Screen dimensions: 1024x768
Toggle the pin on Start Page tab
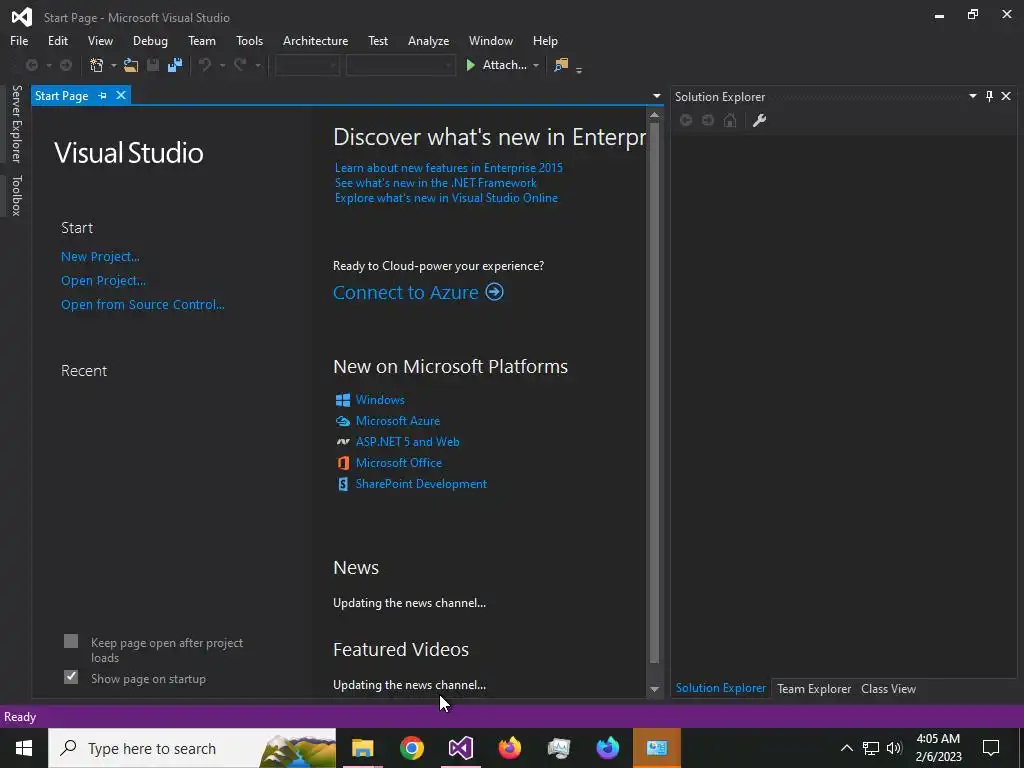[x=103, y=95]
